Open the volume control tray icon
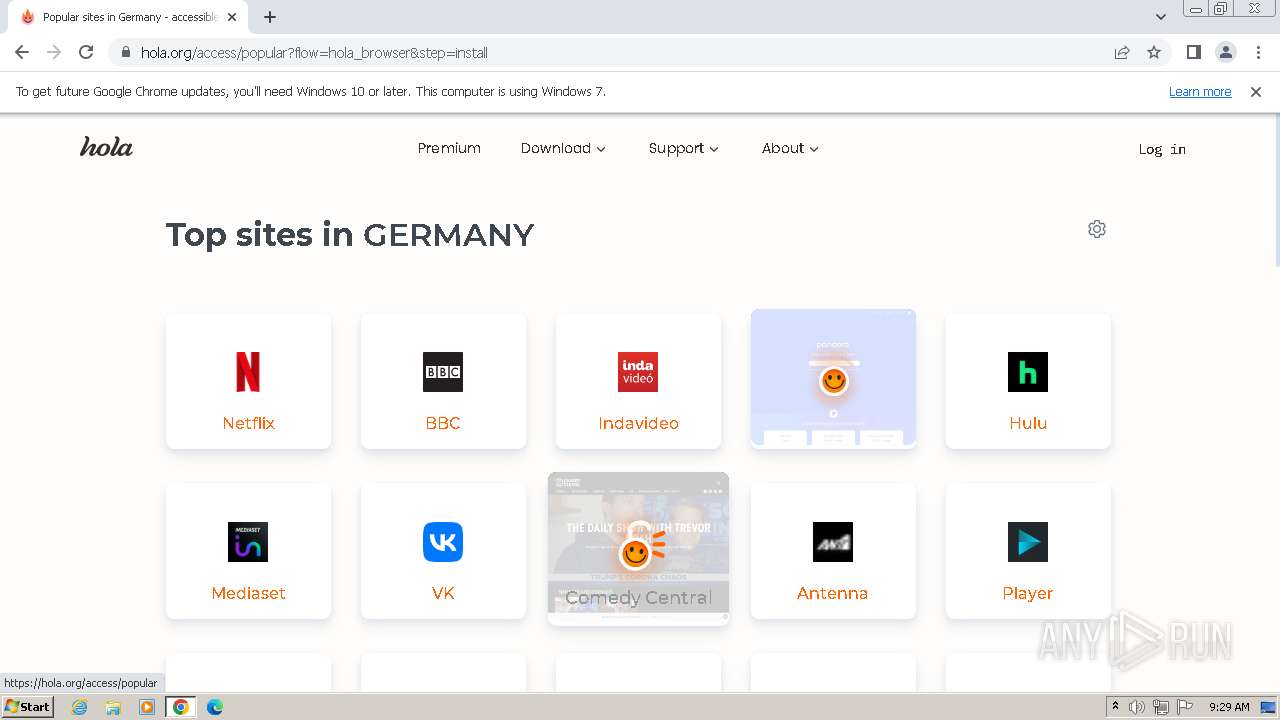This screenshot has height=720, width=1280. click(x=1137, y=707)
